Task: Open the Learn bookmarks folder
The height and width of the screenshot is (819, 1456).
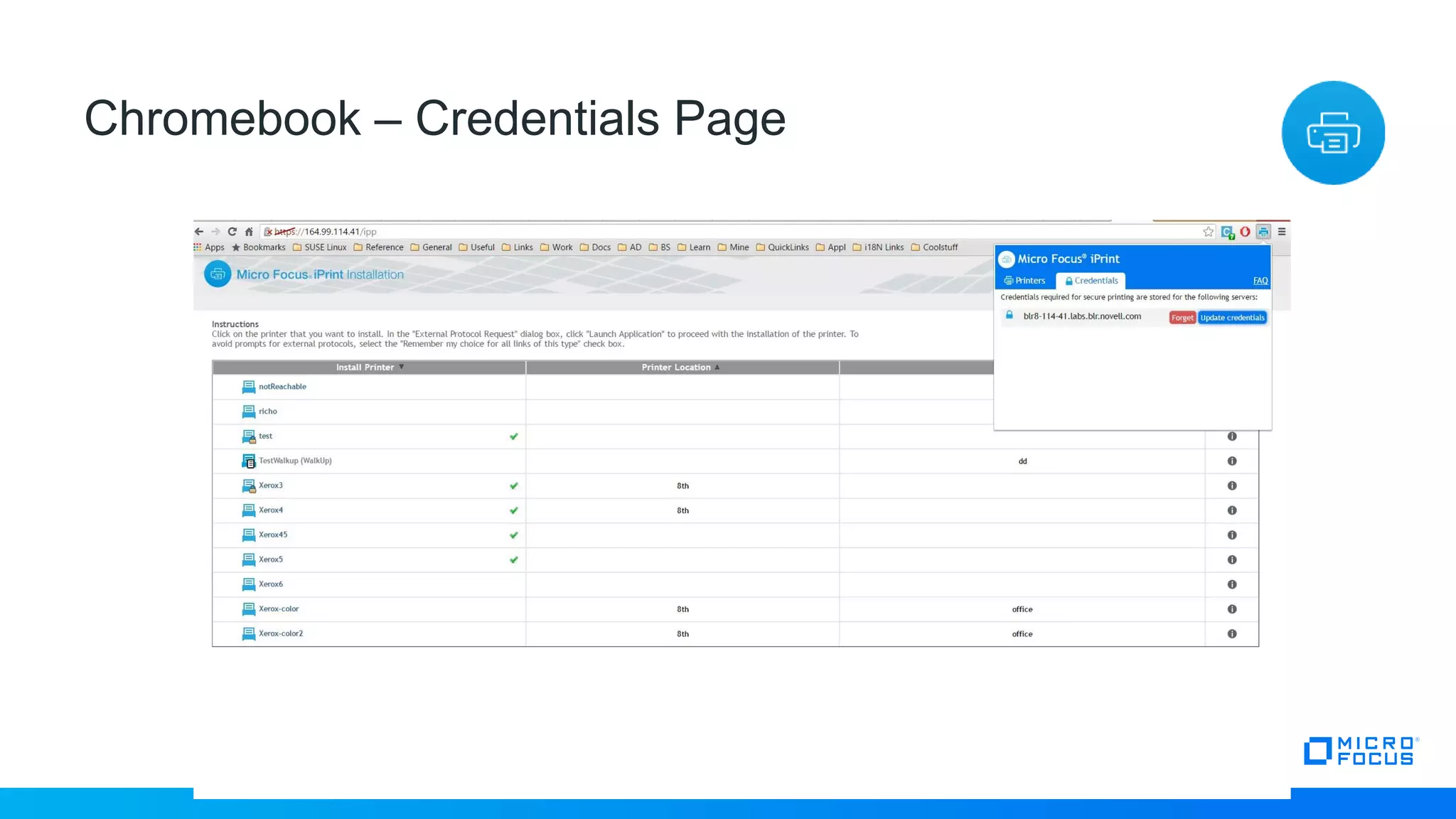Action: pyautogui.click(x=695, y=247)
